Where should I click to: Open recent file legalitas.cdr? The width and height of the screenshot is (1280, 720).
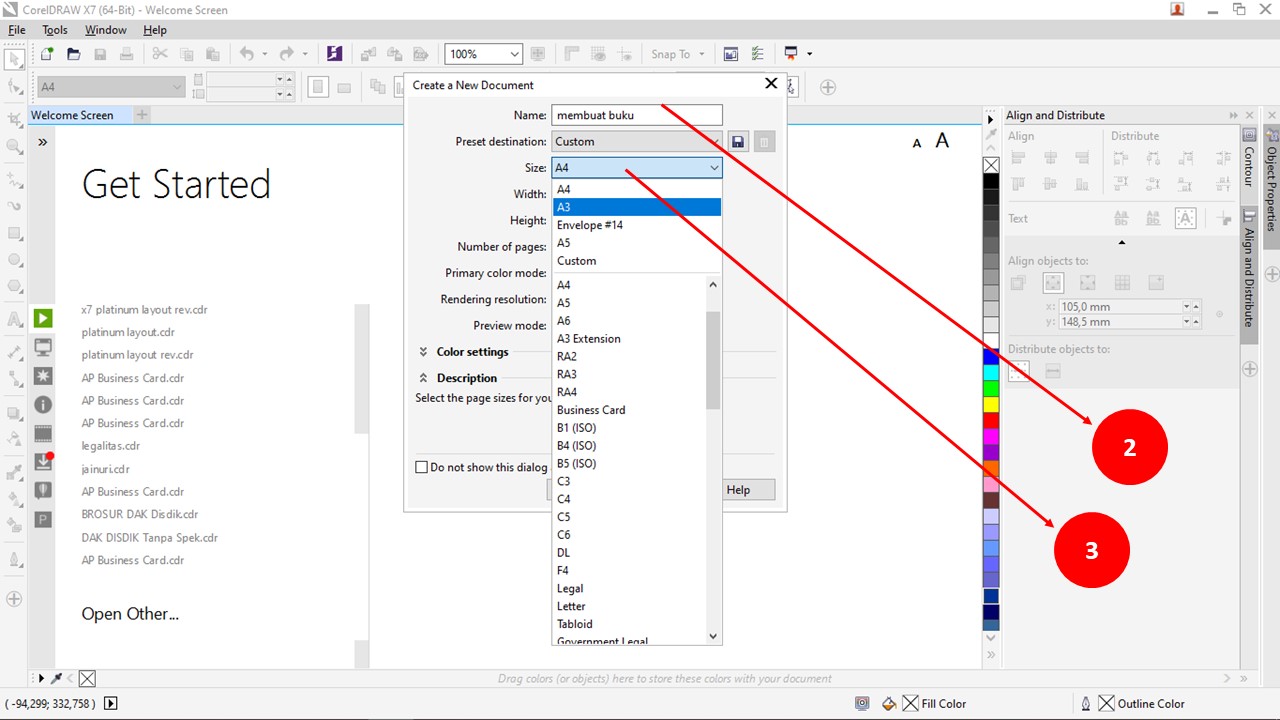click(x=111, y=446)
